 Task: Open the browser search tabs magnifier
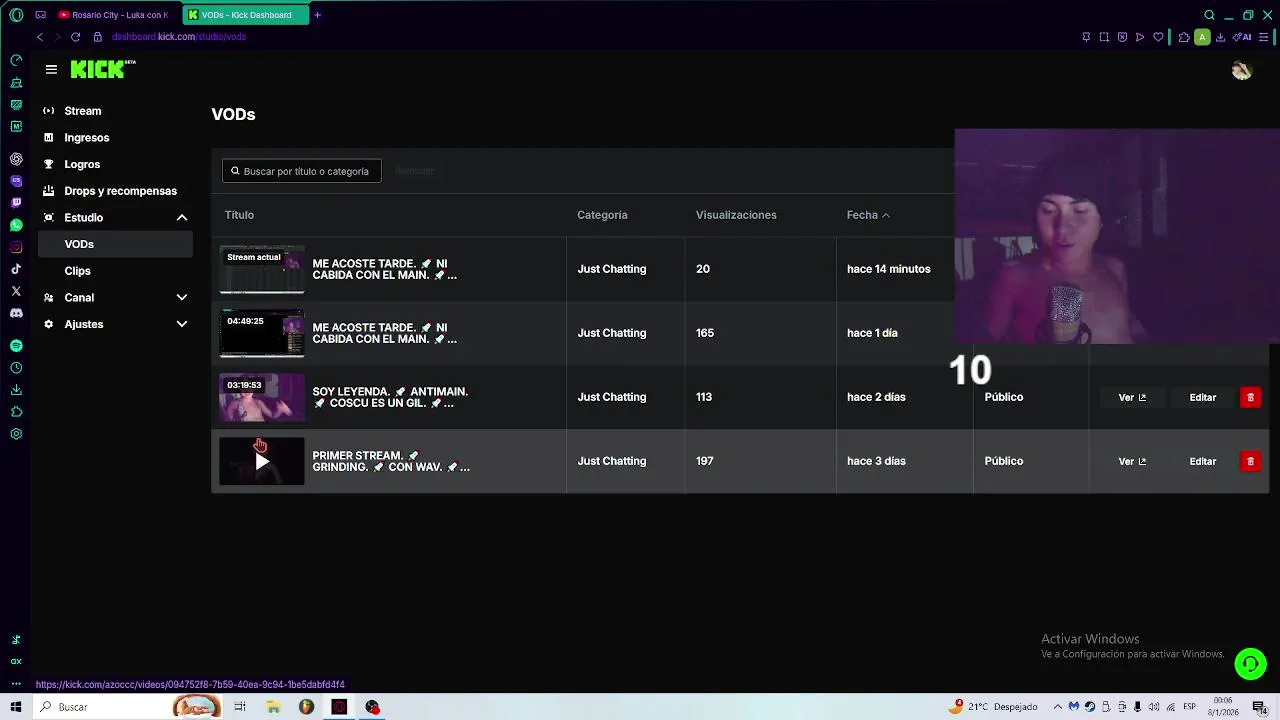click(1209, 15)
